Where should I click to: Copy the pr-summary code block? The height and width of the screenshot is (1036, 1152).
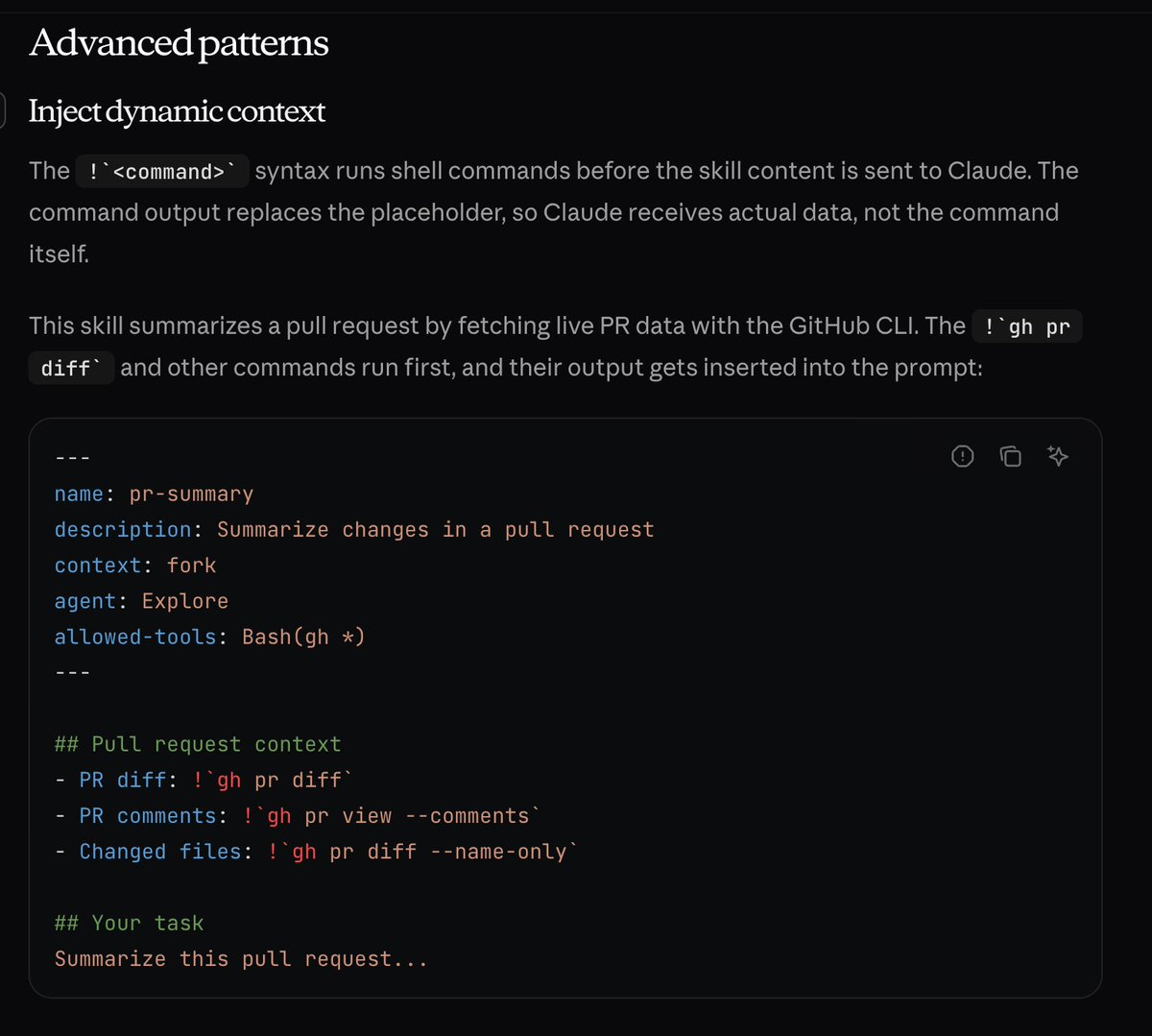(1010, 456)
